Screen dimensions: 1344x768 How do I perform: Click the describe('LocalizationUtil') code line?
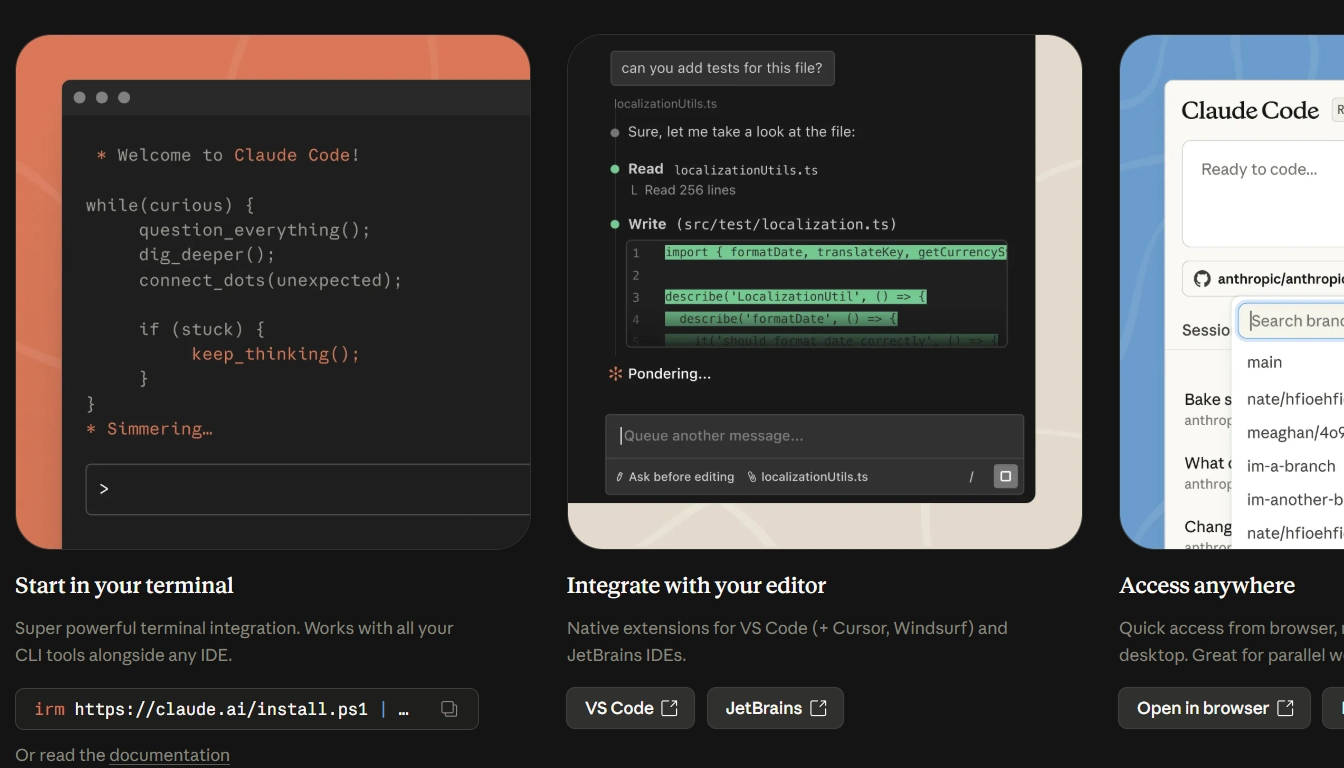(795, 297)
